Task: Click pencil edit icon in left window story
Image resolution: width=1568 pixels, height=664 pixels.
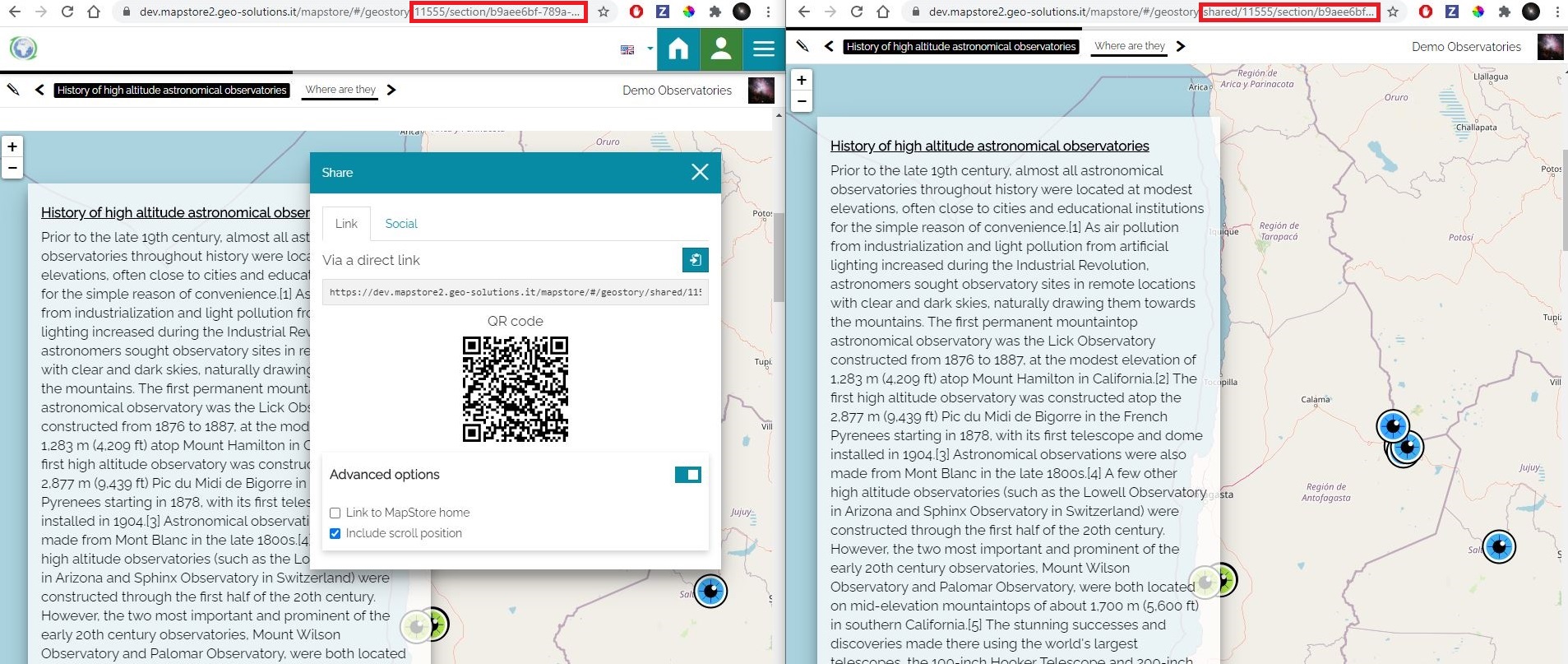Action: [13, 90]
